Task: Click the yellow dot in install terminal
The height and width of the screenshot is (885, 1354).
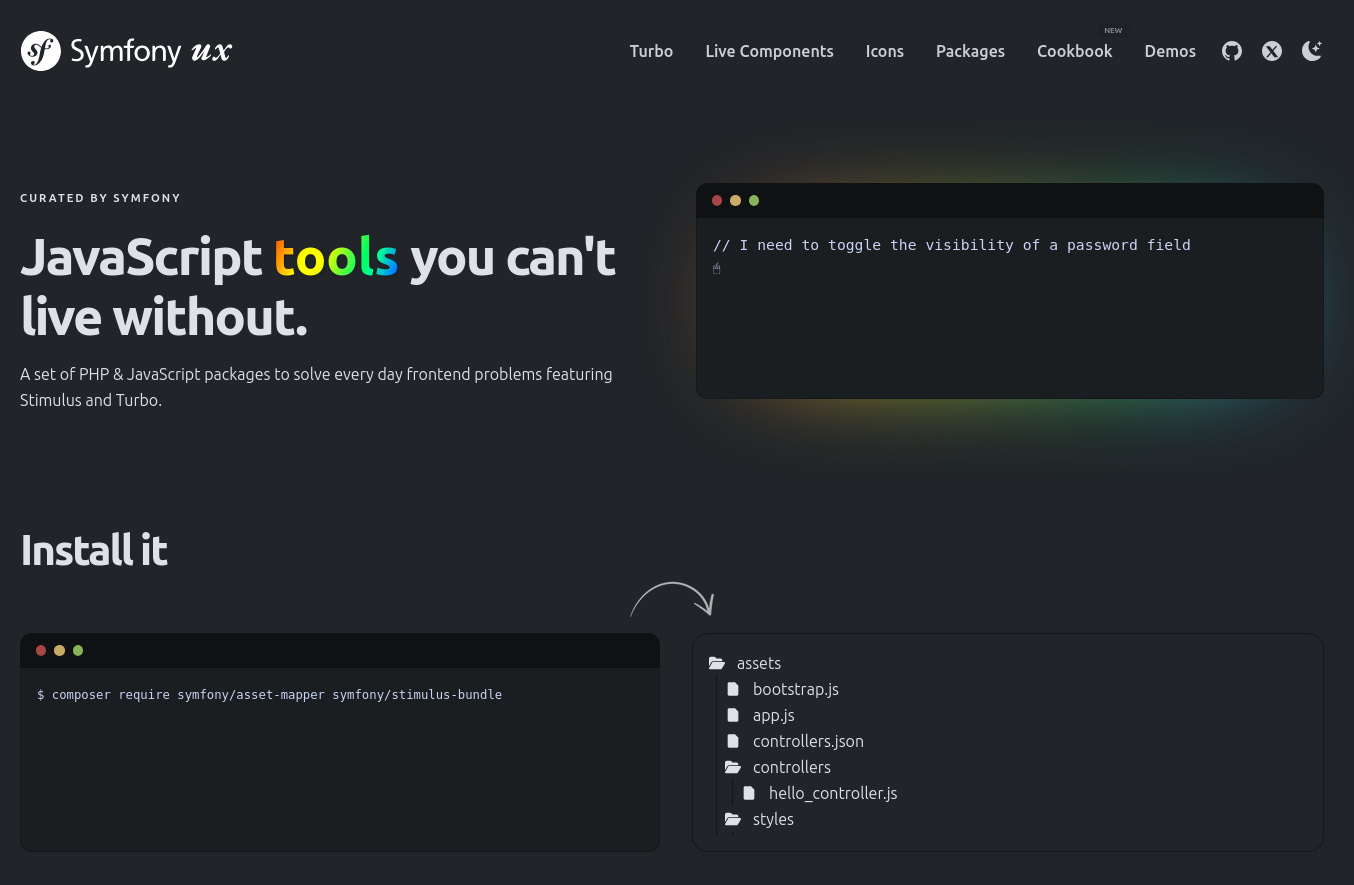Action: click(x=59, y=651)
